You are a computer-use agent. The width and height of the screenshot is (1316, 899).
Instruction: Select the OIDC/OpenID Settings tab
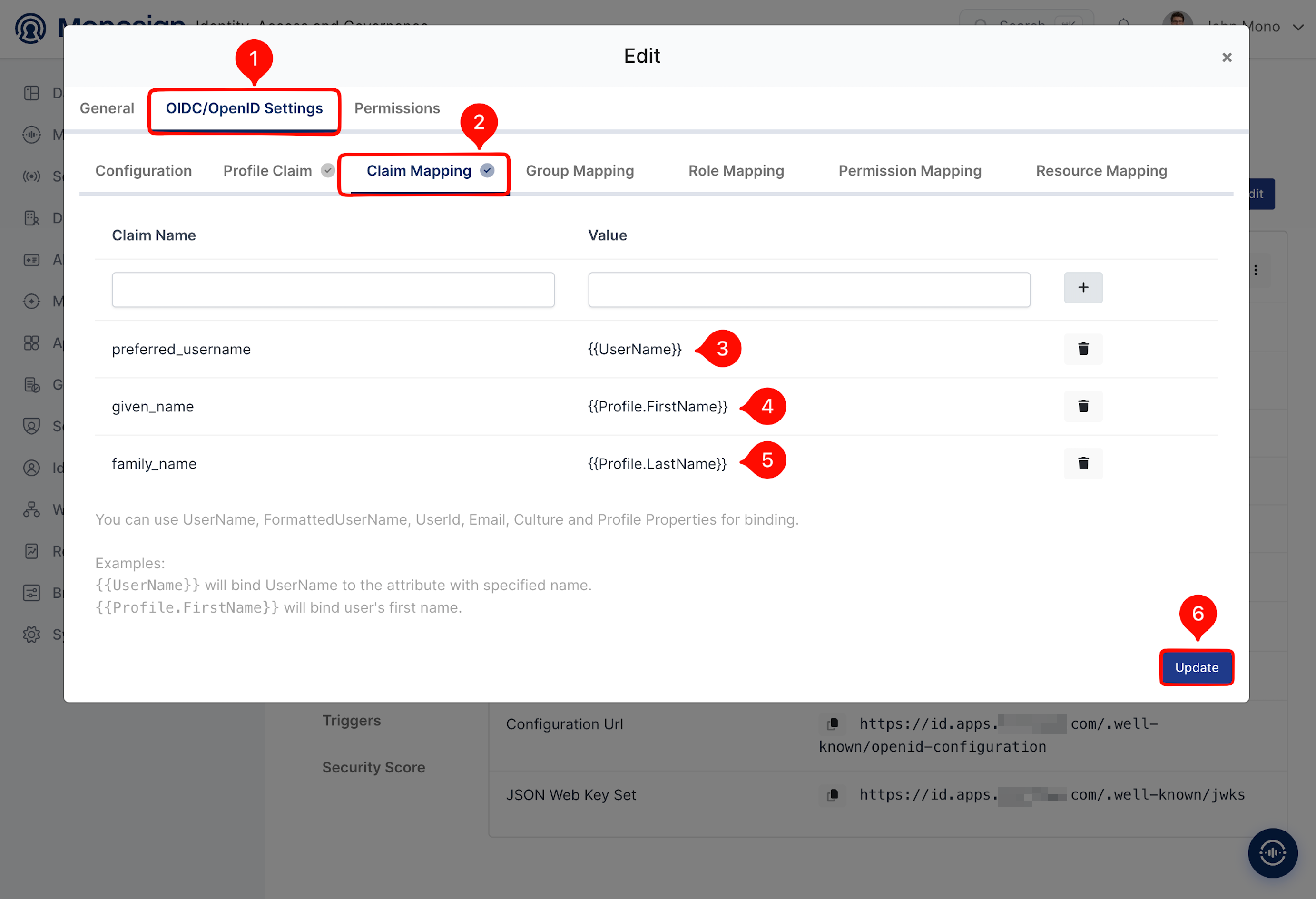244,108
